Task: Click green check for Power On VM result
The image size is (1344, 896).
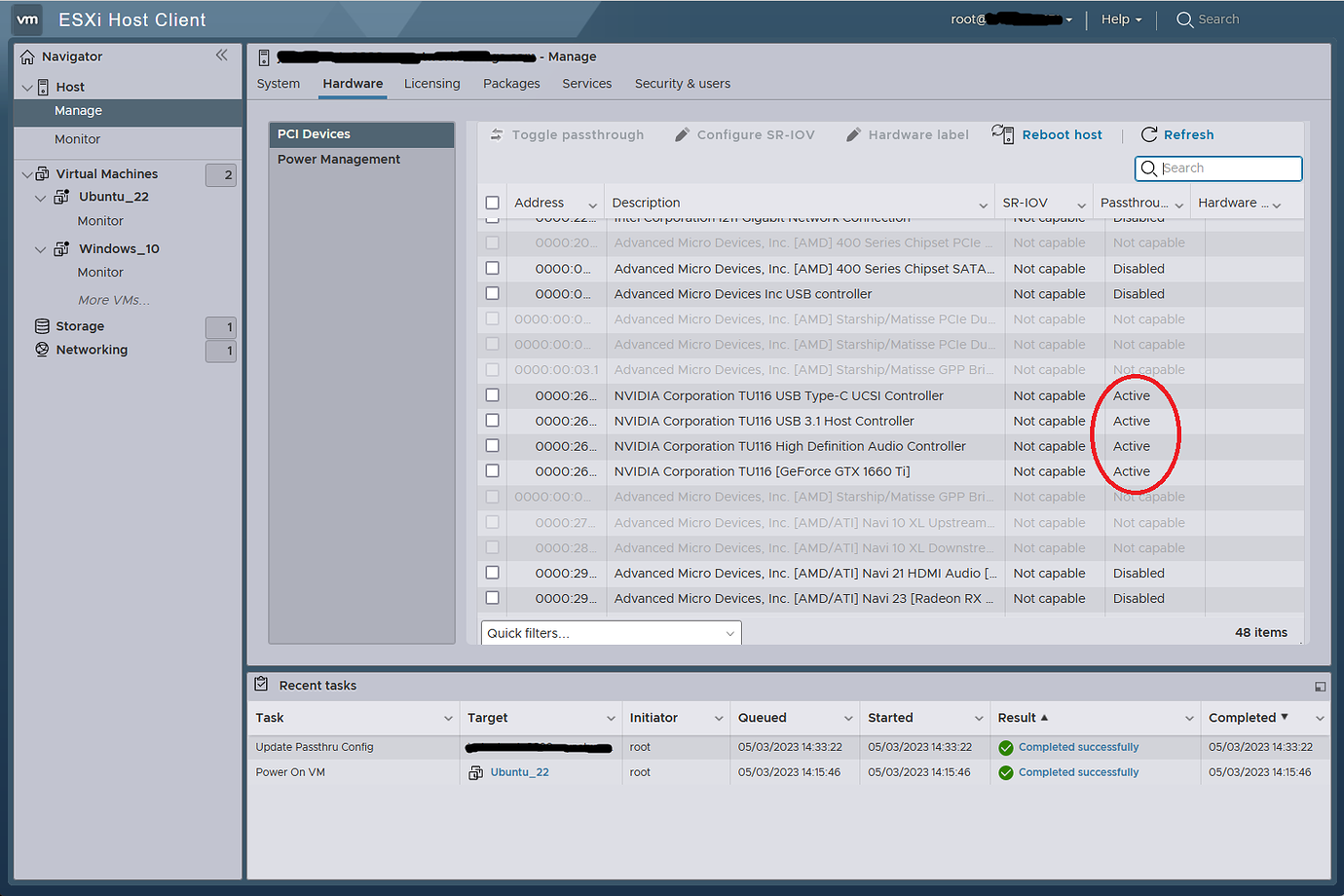Action: pos(1006,773)
